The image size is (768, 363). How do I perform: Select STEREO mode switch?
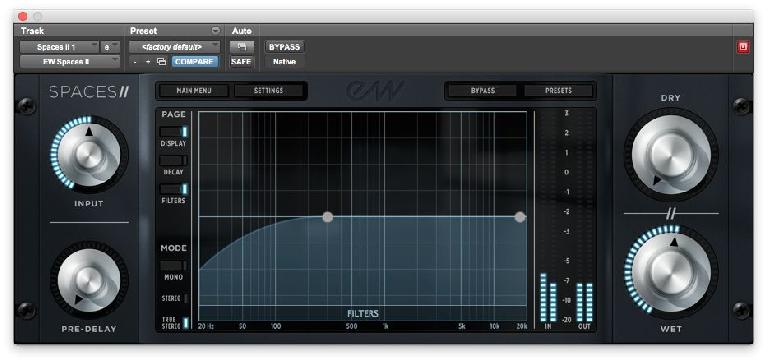click(x=186, y=298)
